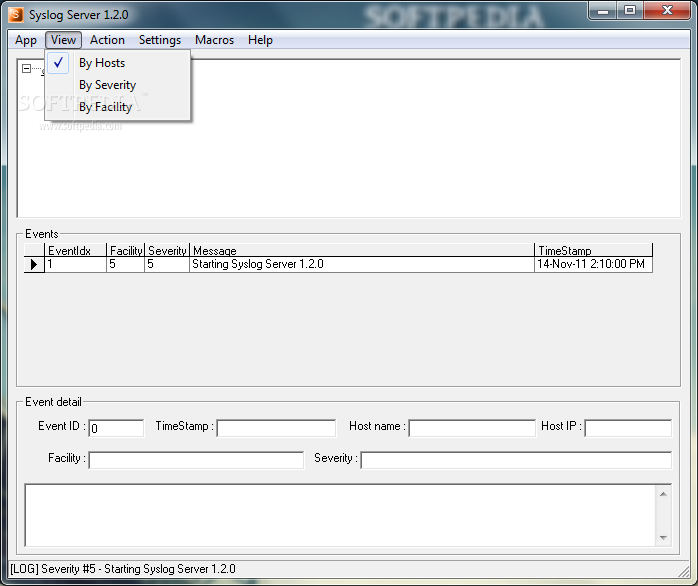Focus the Severity detail field
Image resolution: width=698 pixels, height=586 pixels.
(516, 460)
